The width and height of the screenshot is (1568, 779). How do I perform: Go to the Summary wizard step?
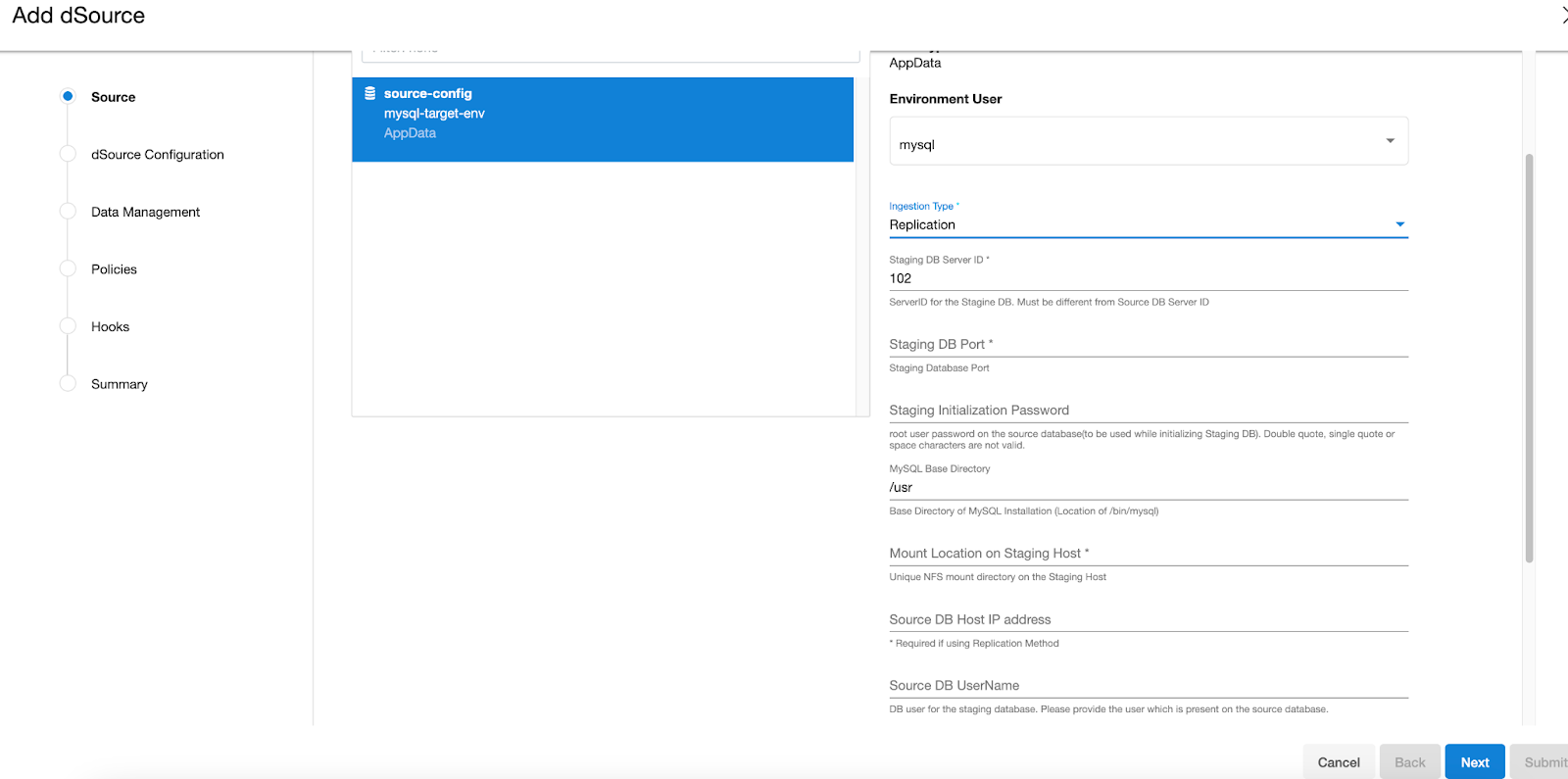click(x=120, y=384)
